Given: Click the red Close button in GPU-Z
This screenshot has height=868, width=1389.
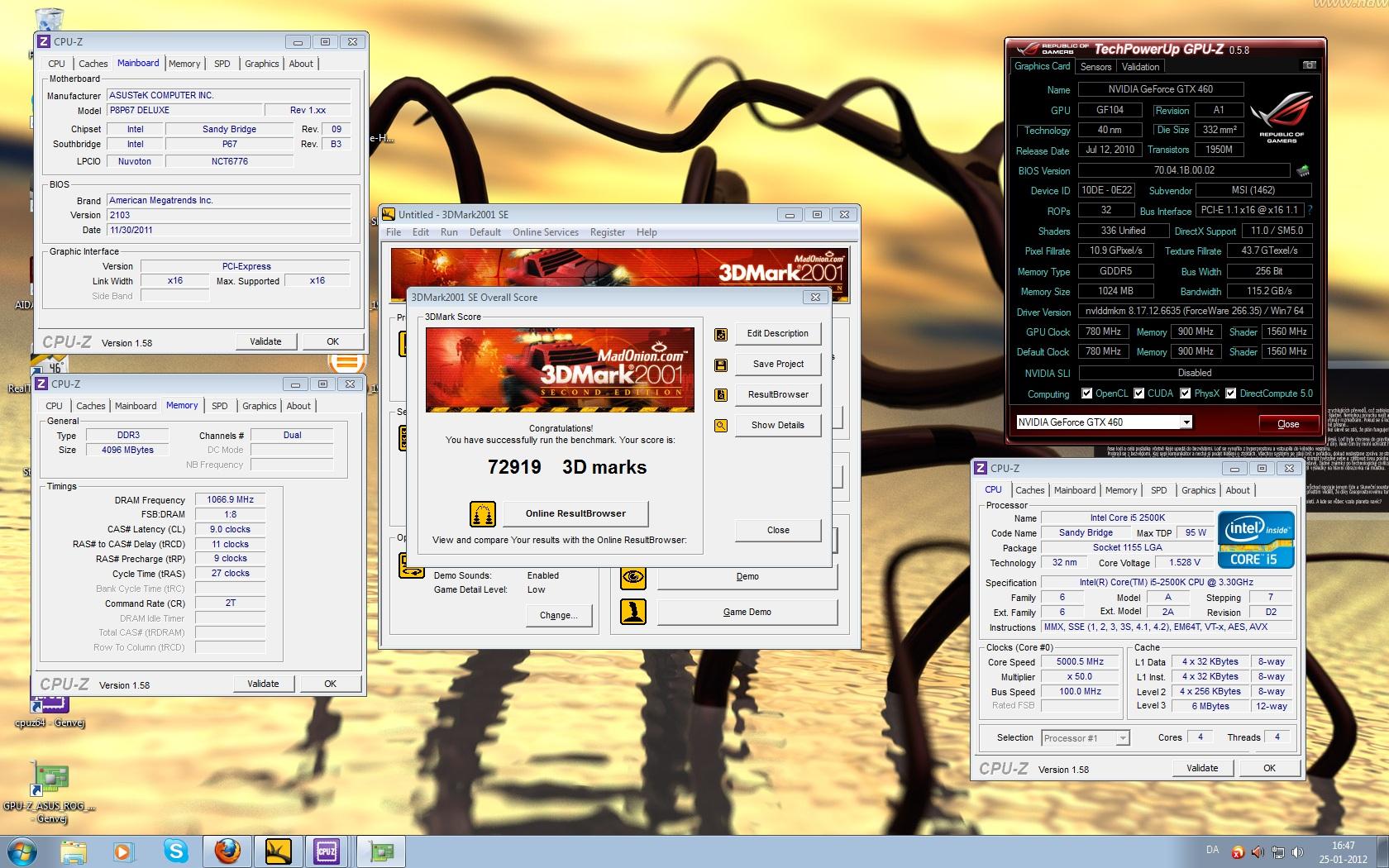Looking at the screenshot, I should click(1288, 424).
